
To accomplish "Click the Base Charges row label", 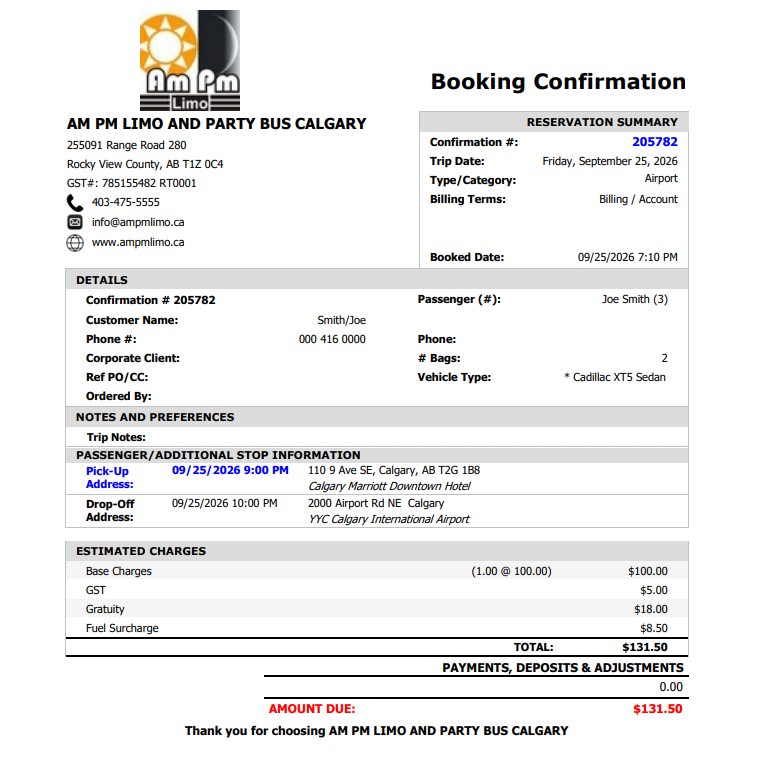I will (119, 571).
